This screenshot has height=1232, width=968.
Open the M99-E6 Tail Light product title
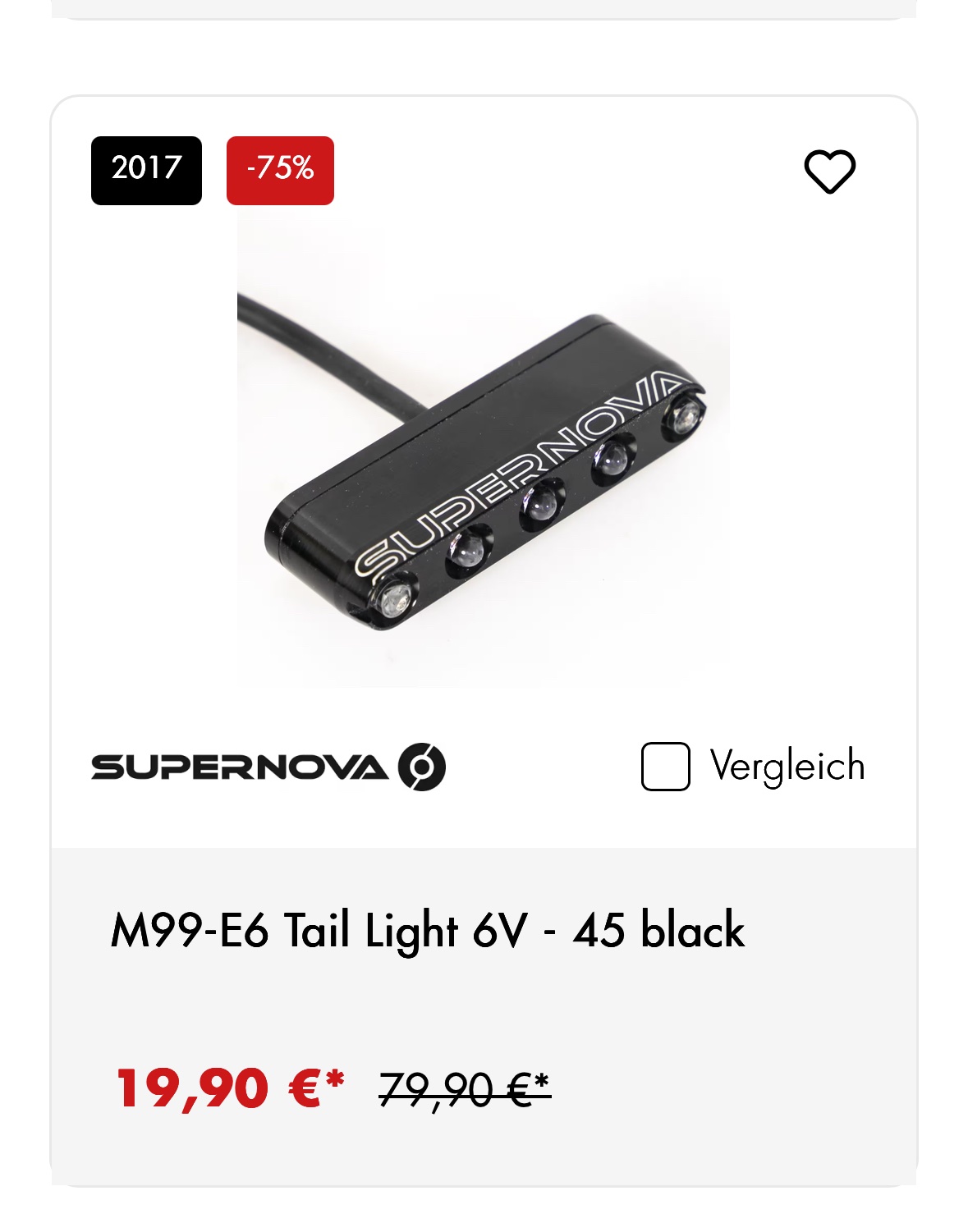coord(427,931)
